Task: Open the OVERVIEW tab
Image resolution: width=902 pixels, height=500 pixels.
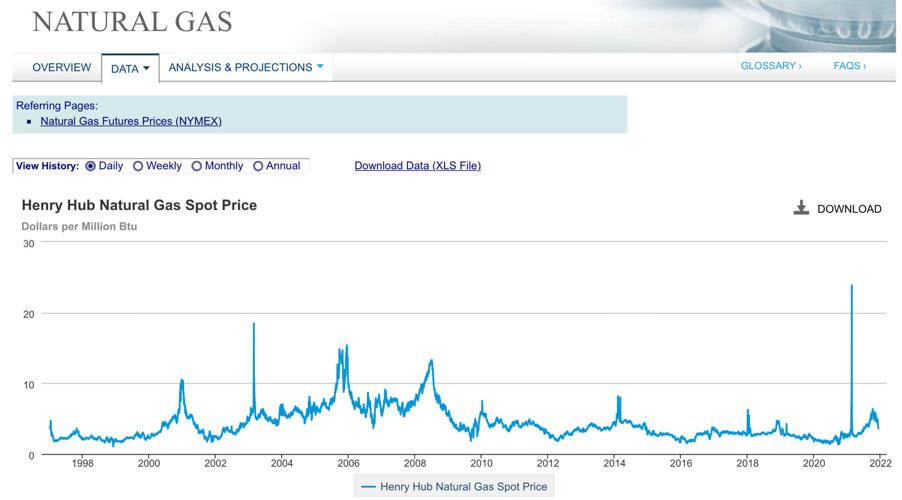Action: pos(61,68)
